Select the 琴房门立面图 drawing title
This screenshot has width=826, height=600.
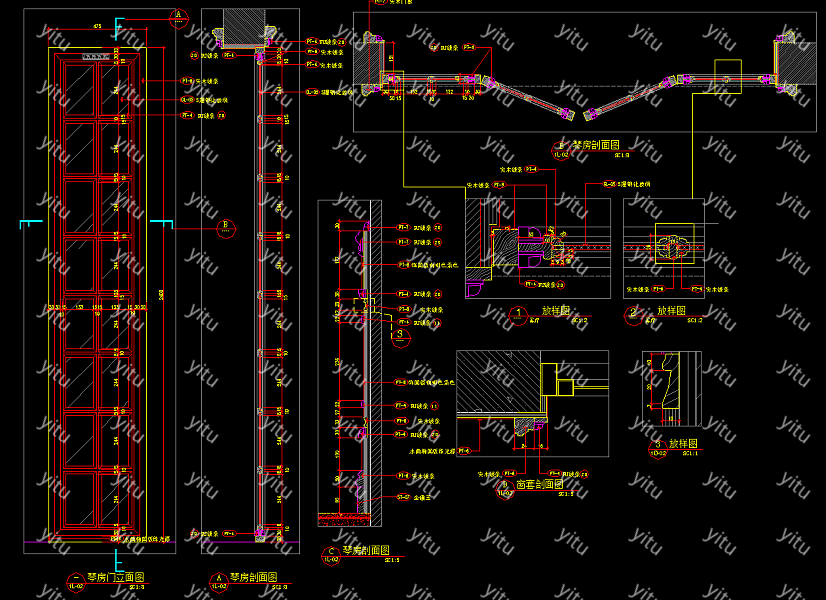coord(116,577)
